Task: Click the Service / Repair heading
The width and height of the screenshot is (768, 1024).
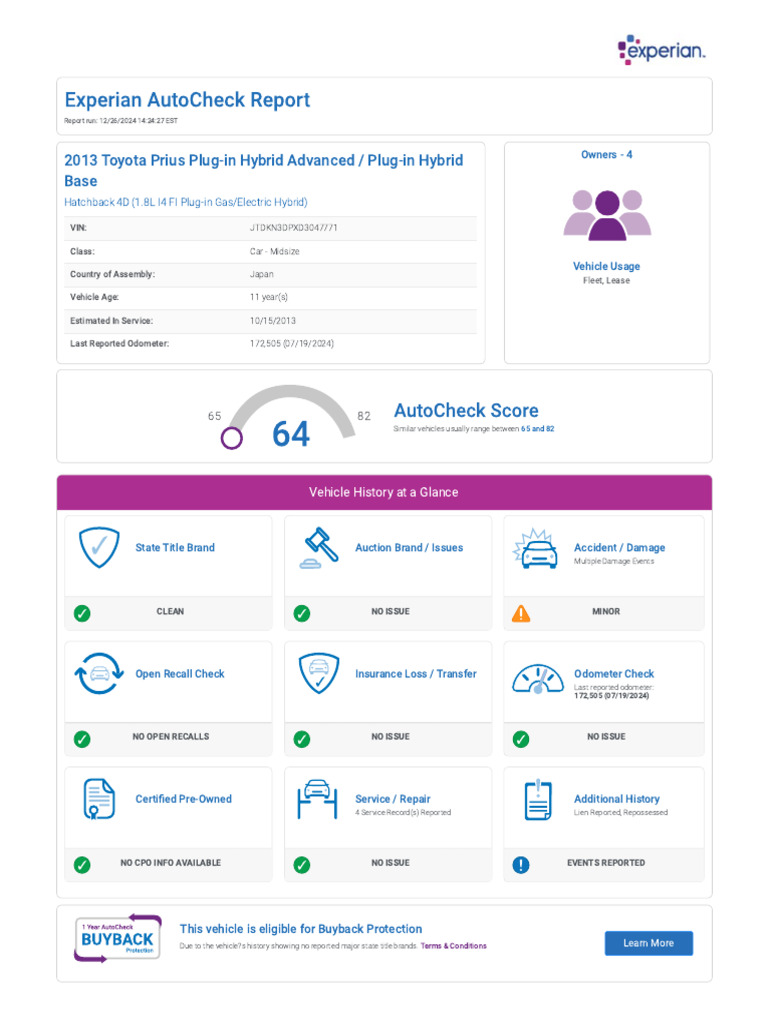Action: pyautogui.click(x=392, y=799)
